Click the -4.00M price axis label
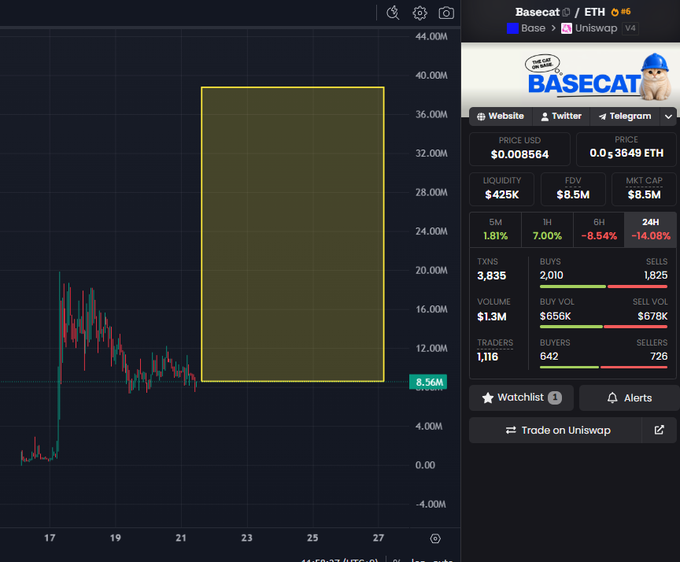 pyautogui.click(x=430, y=504)
